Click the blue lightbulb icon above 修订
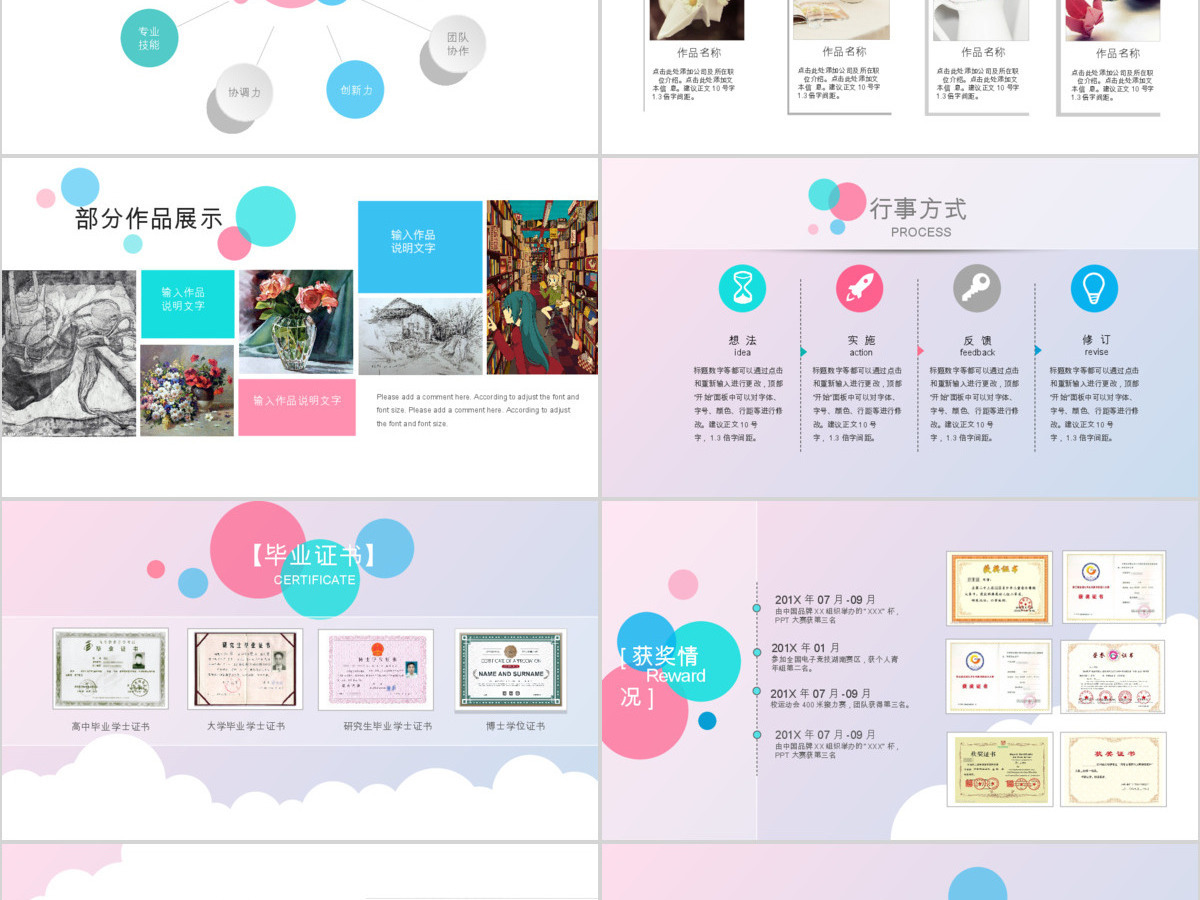 [x=1094, y=288]
